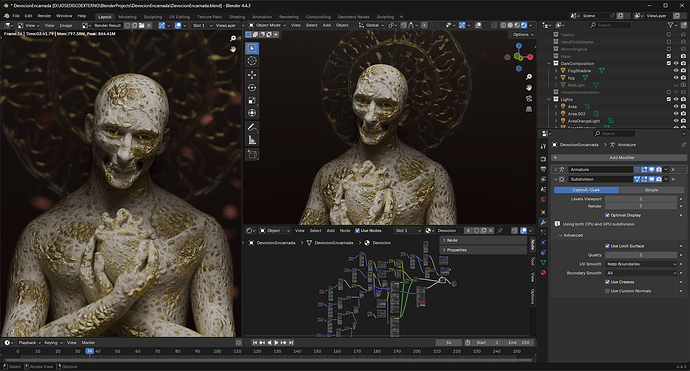Expand the AreaOrangeLight object
The image size is (690, 371).
click(x=556, y=121)
